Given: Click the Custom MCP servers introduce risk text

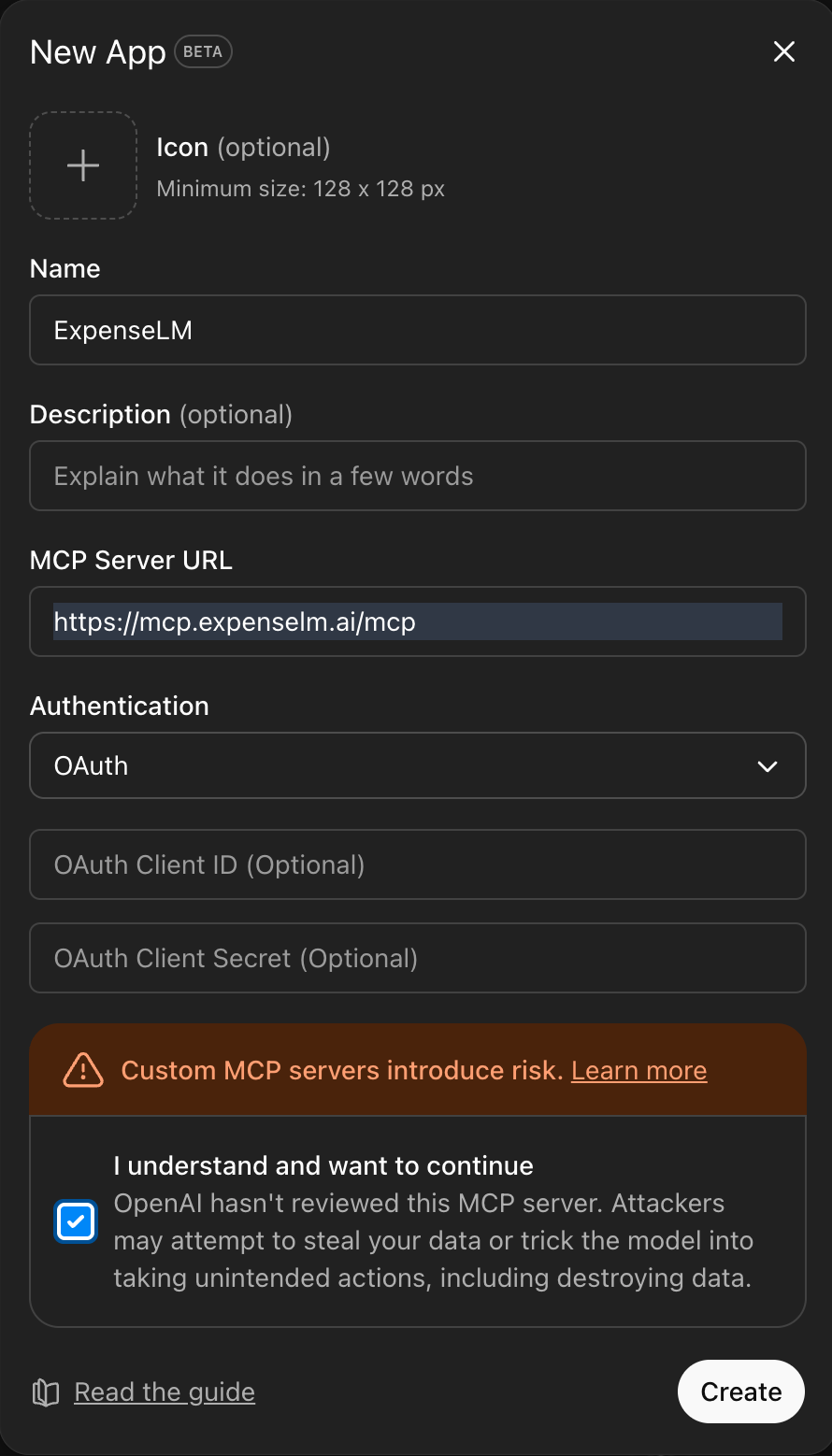Looking at the screenshot, I should [342, 1070].
